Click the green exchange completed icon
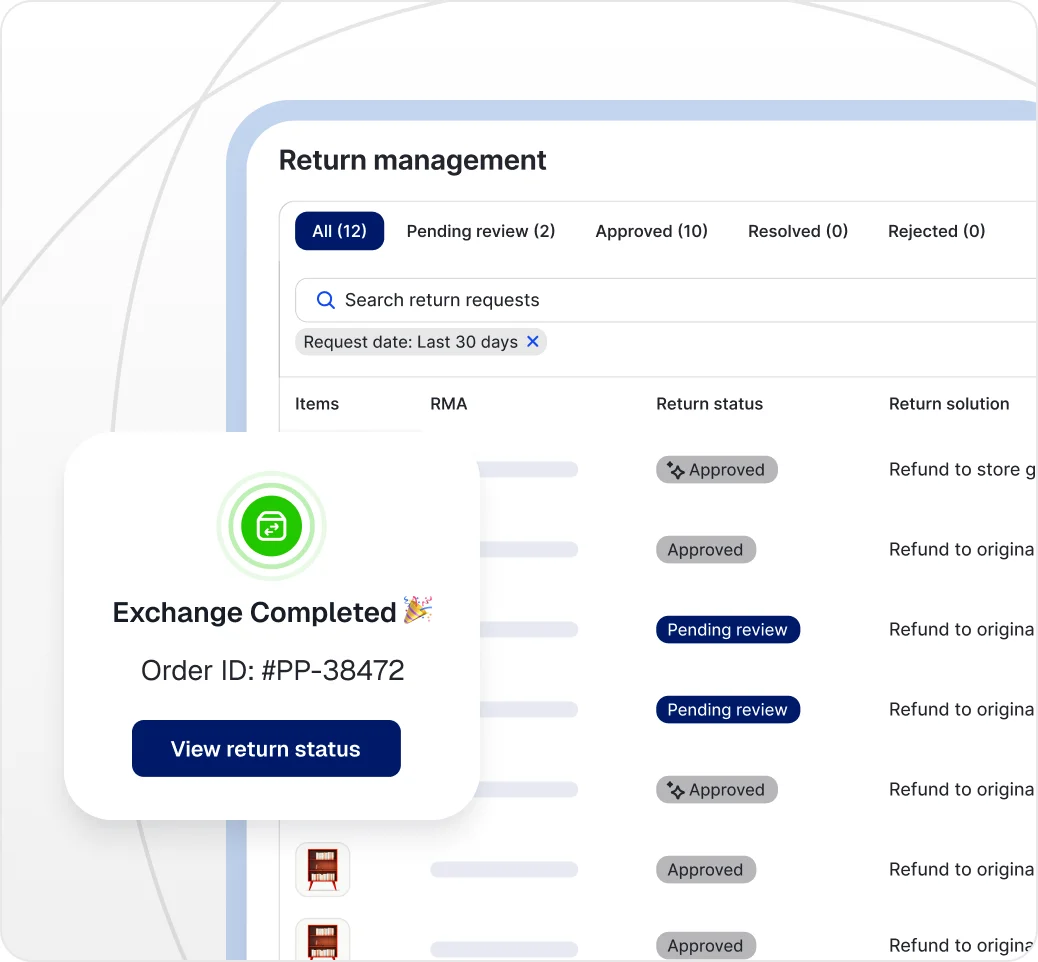Screen dimensions: 1038x962 pos(271,526)
